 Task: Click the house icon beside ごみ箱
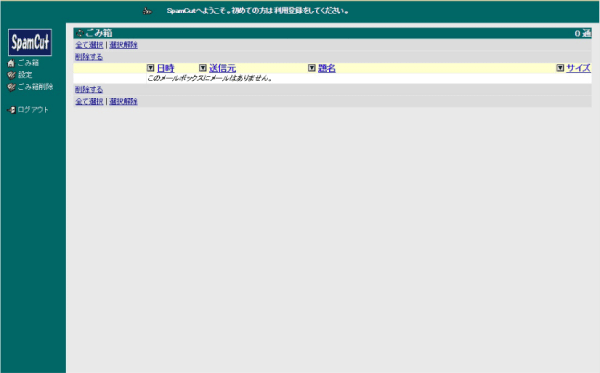tap(11, 63)
